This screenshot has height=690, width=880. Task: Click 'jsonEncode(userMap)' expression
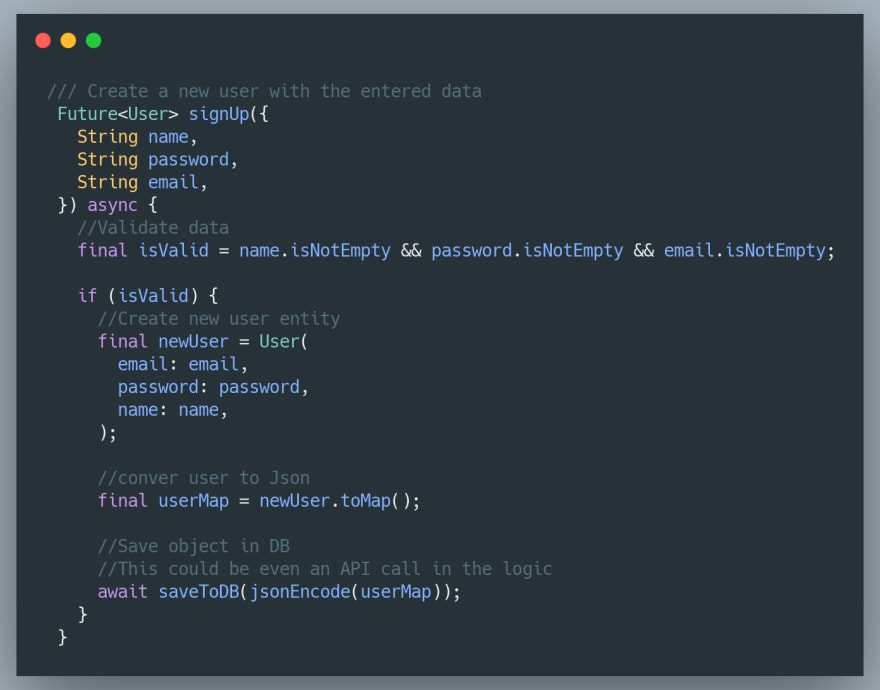tap(345, 592)
